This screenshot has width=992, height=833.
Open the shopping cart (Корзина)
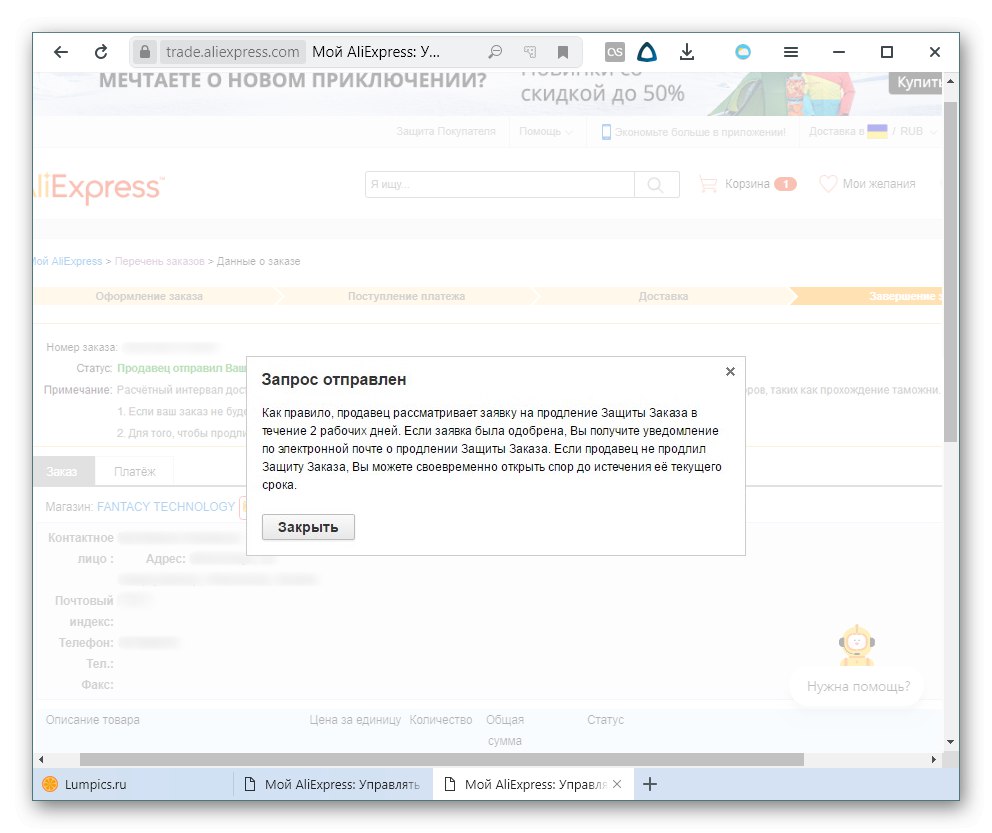point(747,184)
